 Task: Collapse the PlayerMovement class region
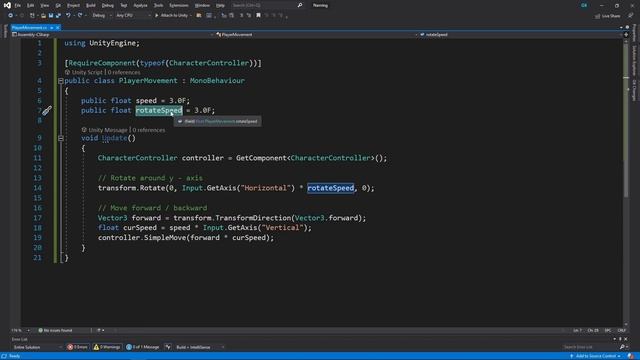point(61,81)
